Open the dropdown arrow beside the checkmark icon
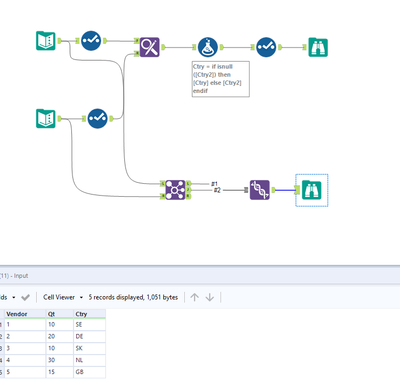This screenshot has height=381, width=400. (x=14, y=297)
